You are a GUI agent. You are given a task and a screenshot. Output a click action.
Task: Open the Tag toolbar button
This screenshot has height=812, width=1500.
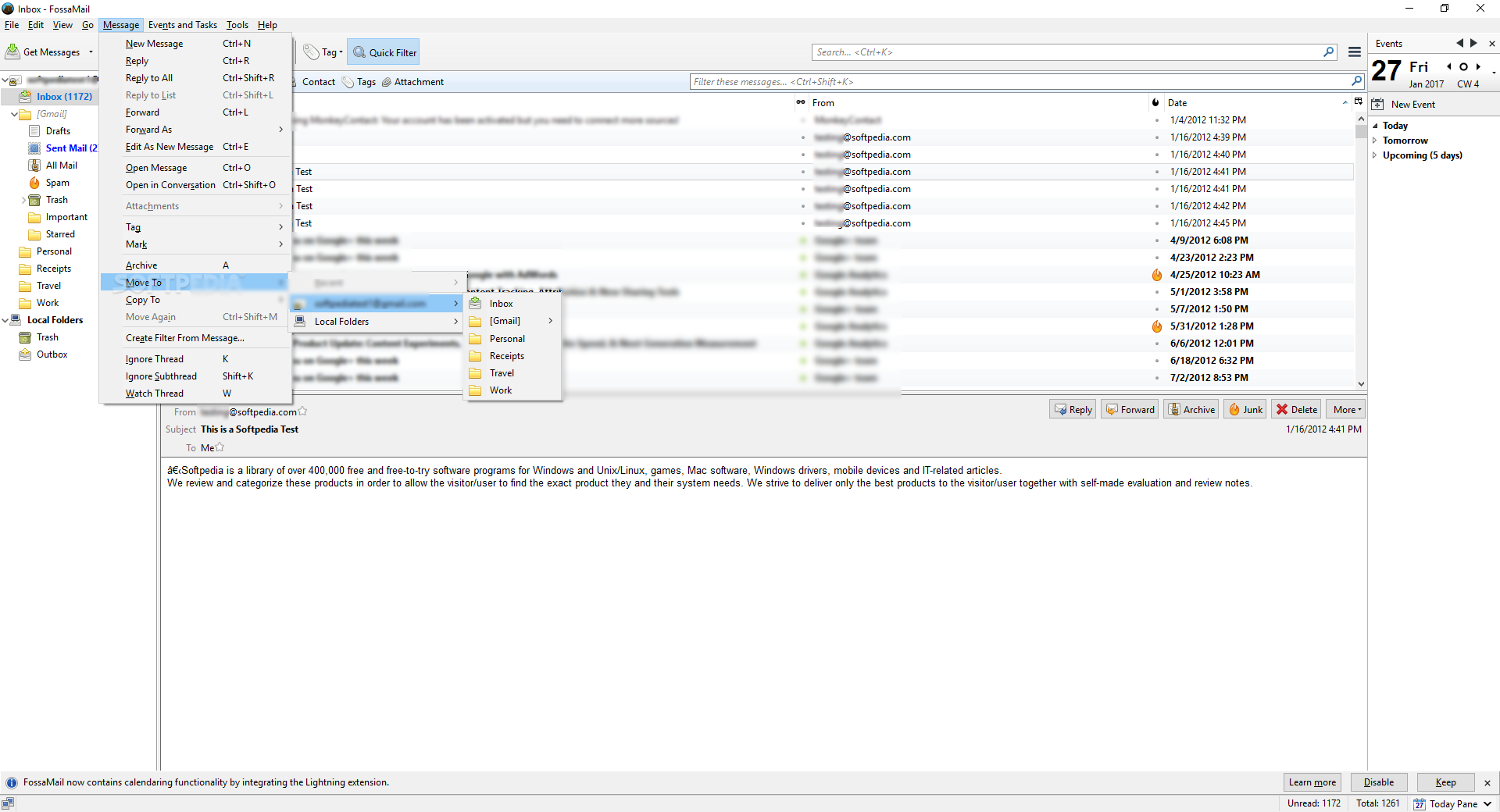pos(323,52)
